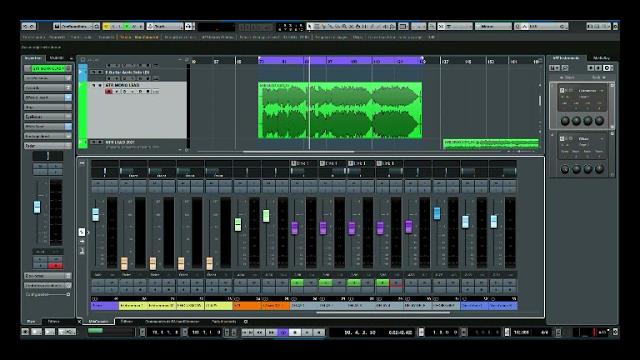640x360 pixels.
Task: Mute the GTR LEAD 2007 track
Action: click(93, 142)
